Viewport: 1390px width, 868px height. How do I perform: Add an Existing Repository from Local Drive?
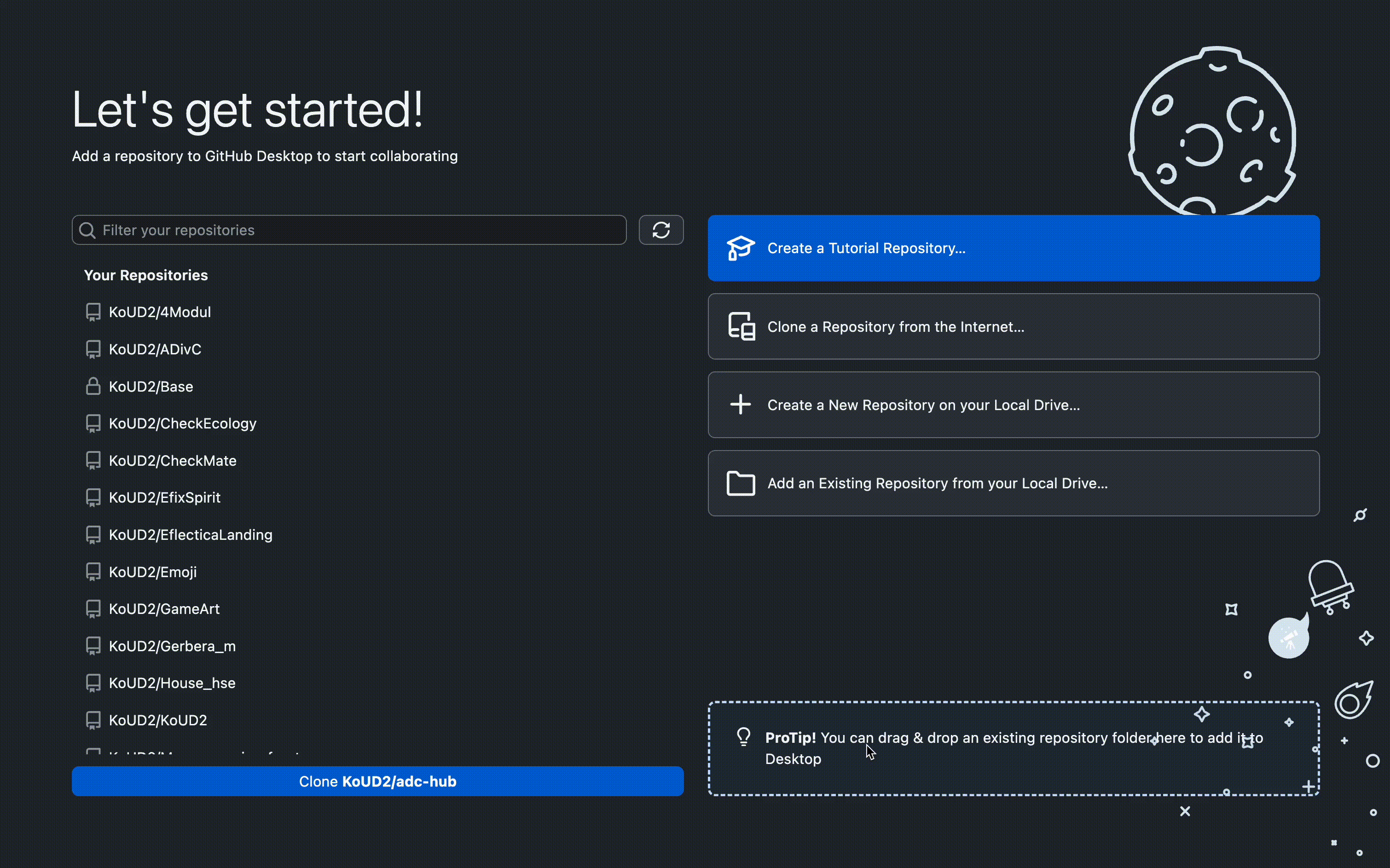(x=1014, y=483)
